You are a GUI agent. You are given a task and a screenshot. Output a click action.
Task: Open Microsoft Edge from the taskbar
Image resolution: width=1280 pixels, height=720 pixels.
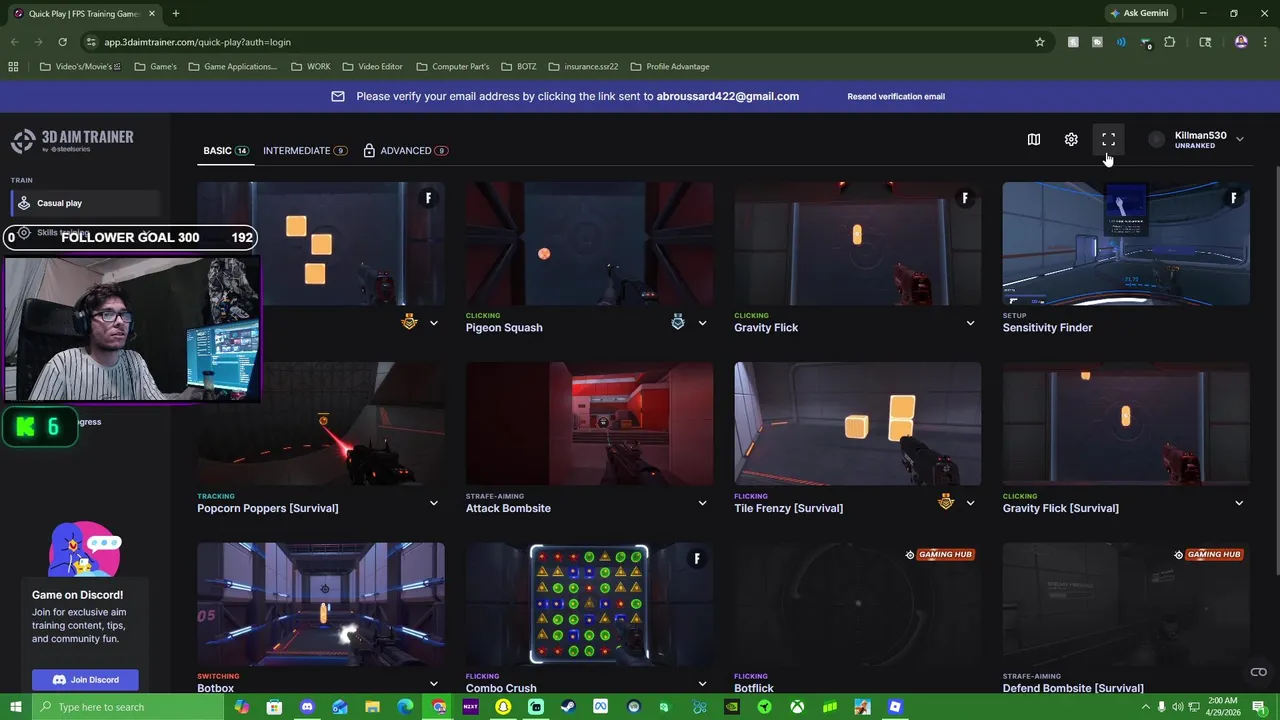(405, 707)
